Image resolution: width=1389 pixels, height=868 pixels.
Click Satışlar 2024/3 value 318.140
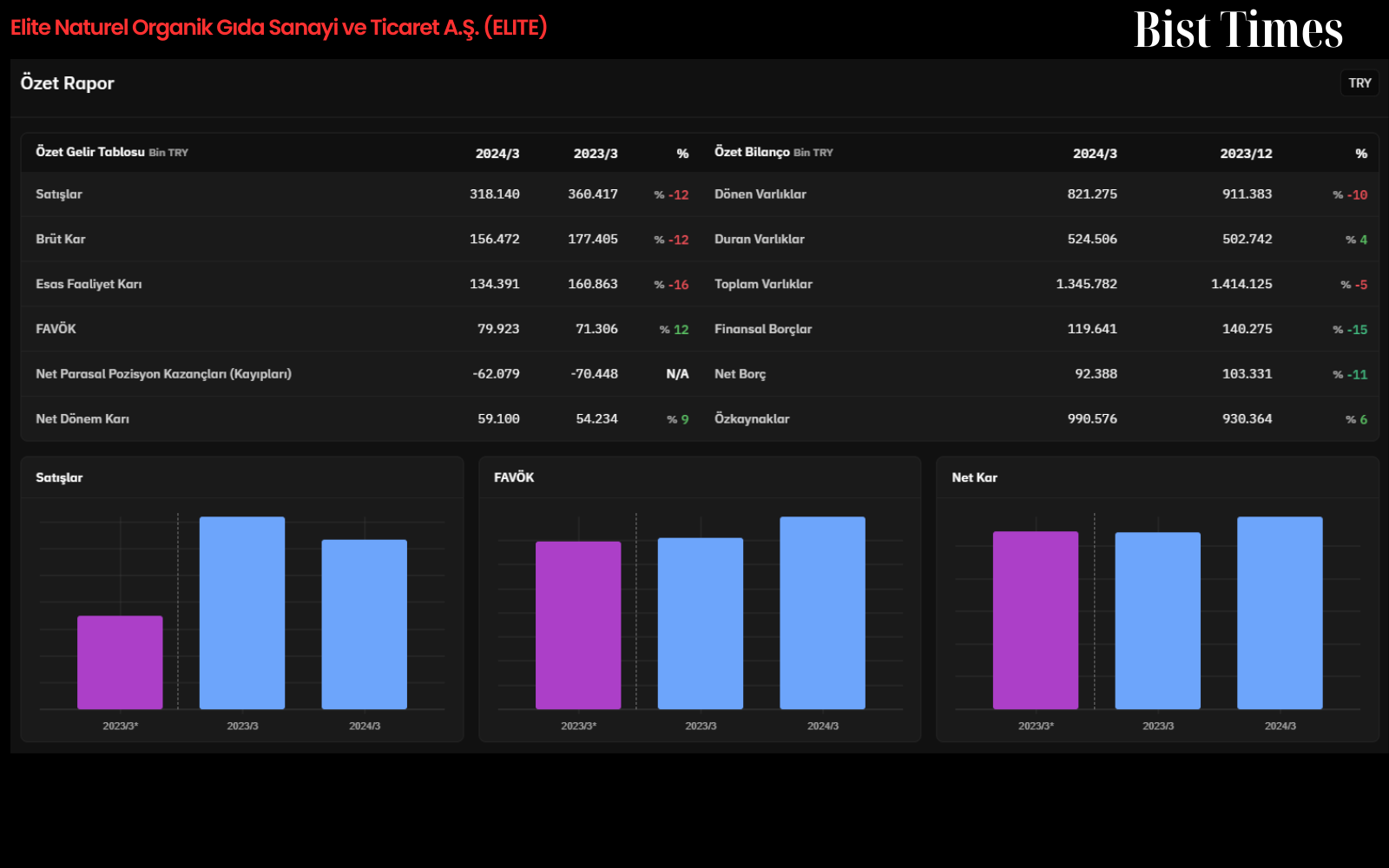click(x=495, y=194)
